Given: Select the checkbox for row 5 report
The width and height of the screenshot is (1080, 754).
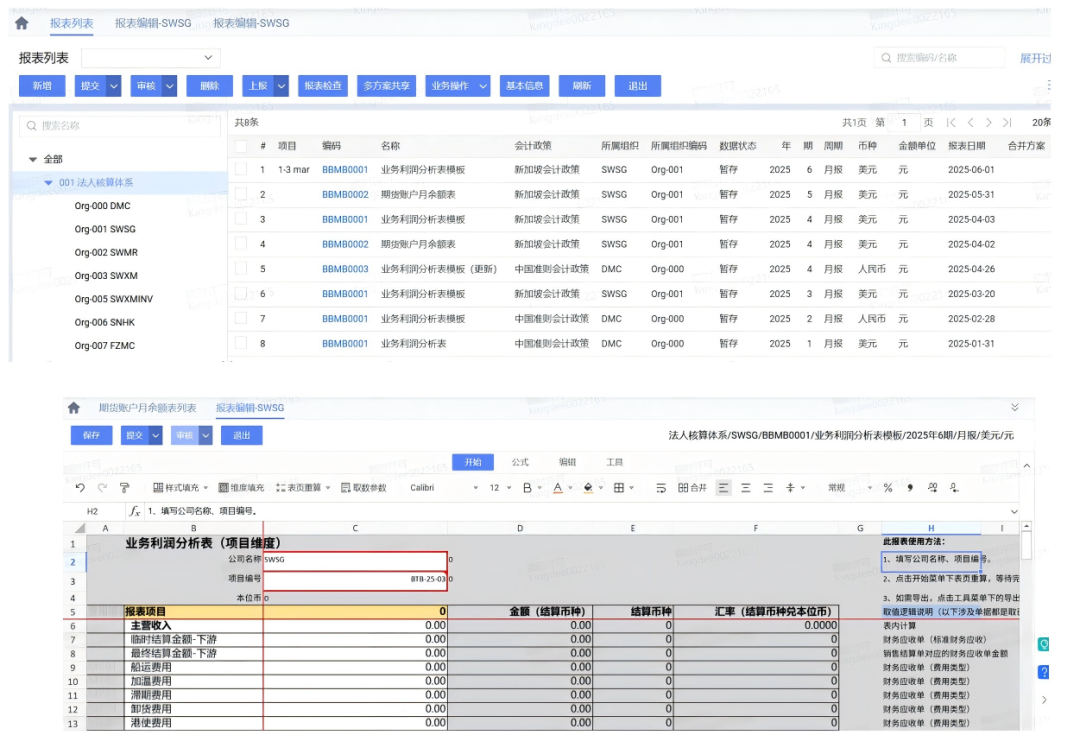Looking at the screenshot, I should tap(241, 269).
